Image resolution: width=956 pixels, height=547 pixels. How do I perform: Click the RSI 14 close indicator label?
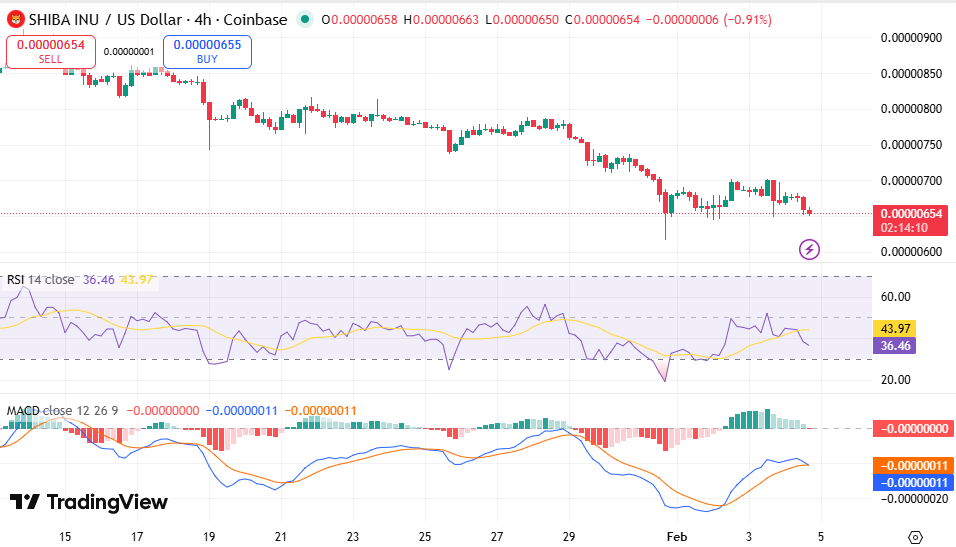pyautogui.click(x=40, y=280)
